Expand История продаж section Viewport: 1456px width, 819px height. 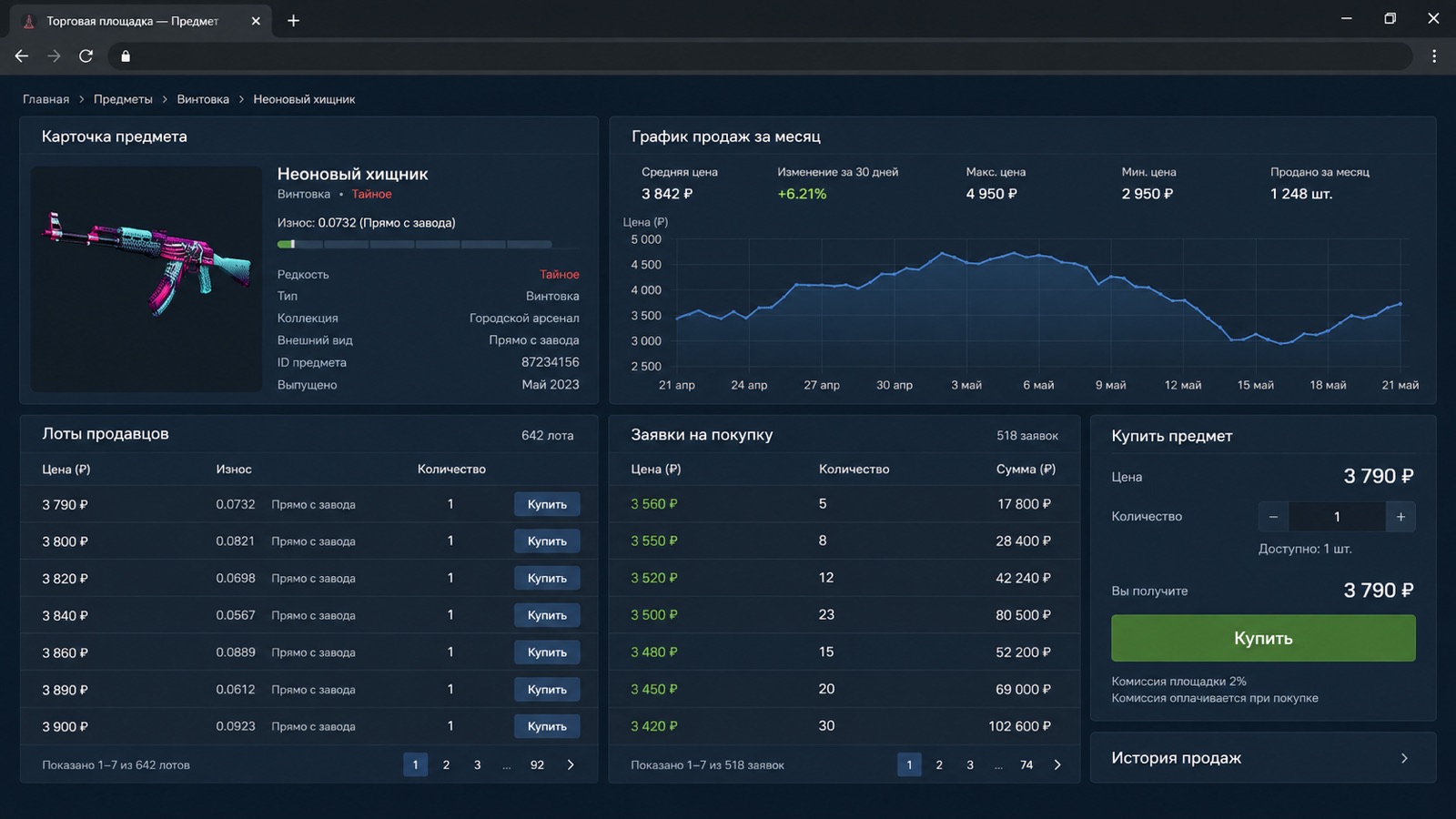[1263, 758]
